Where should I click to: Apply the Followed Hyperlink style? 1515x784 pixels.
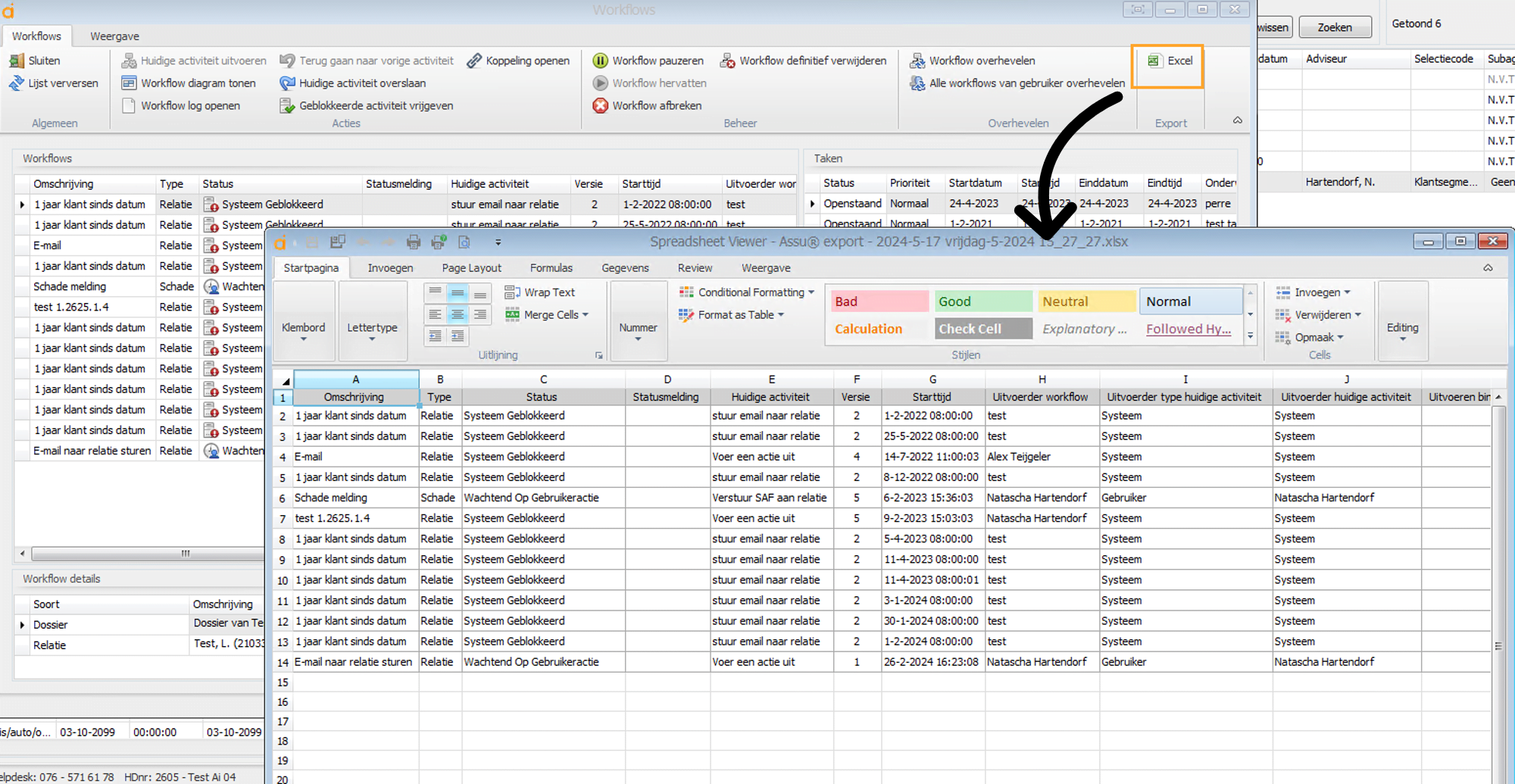point(1191,329)
